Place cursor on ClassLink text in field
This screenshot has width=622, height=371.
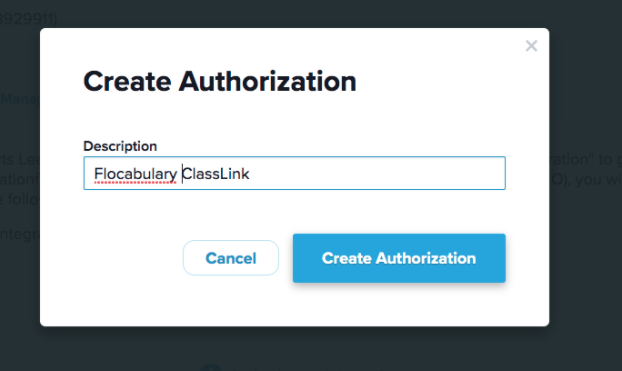coord(216,174)
